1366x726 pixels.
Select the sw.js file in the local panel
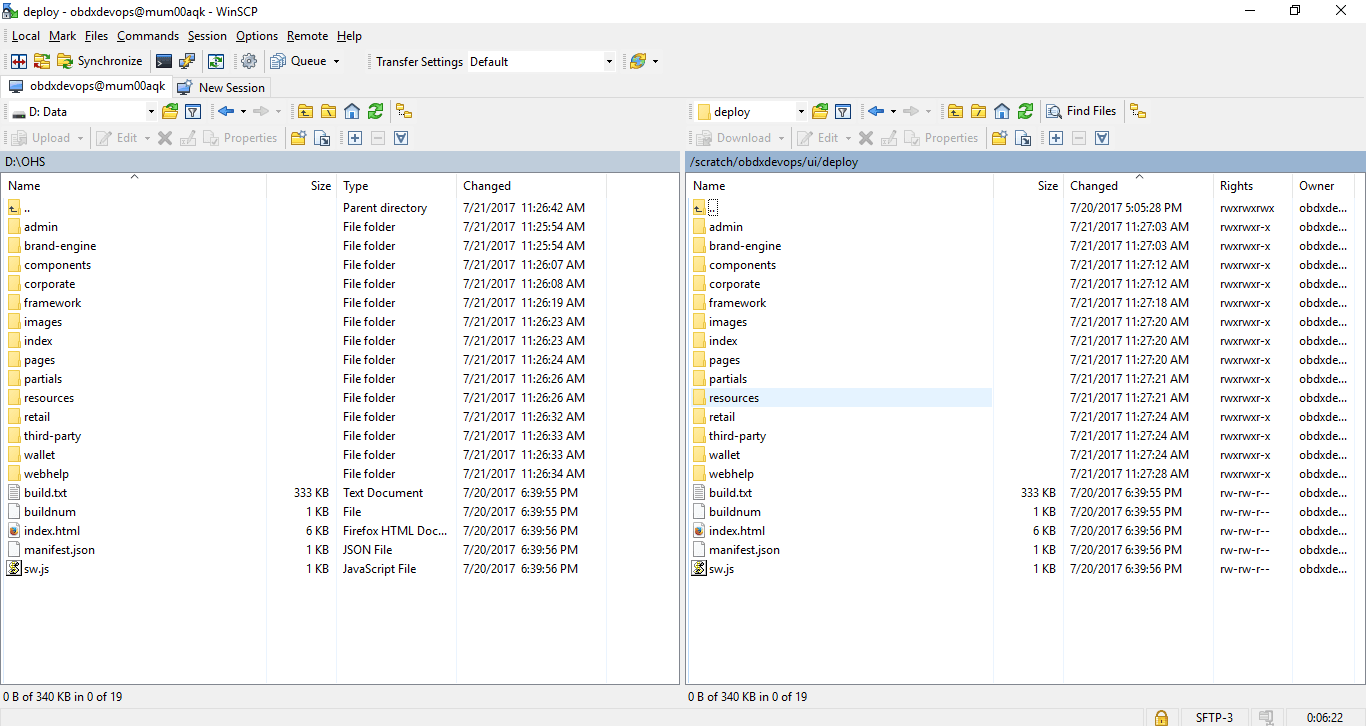click(x=38, y=568)
